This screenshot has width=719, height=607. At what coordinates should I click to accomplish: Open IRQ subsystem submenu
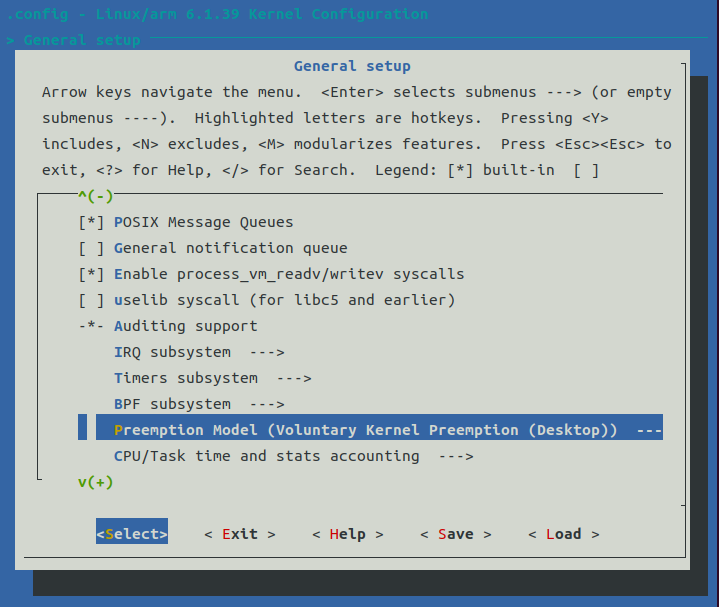[199, 353]
